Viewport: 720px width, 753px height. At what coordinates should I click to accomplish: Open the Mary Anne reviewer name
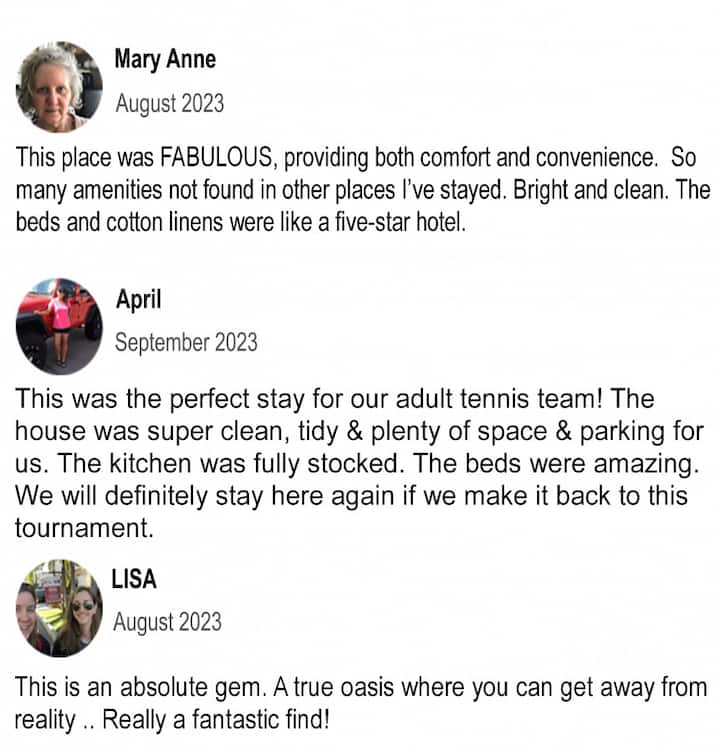coord(165,58)
